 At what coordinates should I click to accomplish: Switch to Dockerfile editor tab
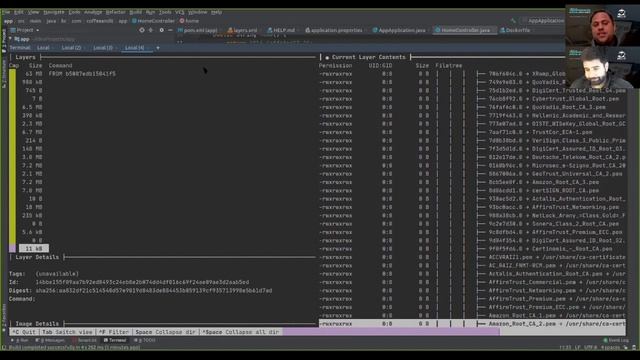click(x=515, y=30)
